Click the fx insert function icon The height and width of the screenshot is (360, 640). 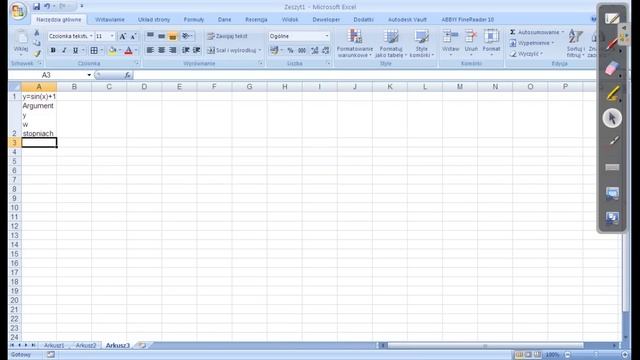tap(128, 75)
